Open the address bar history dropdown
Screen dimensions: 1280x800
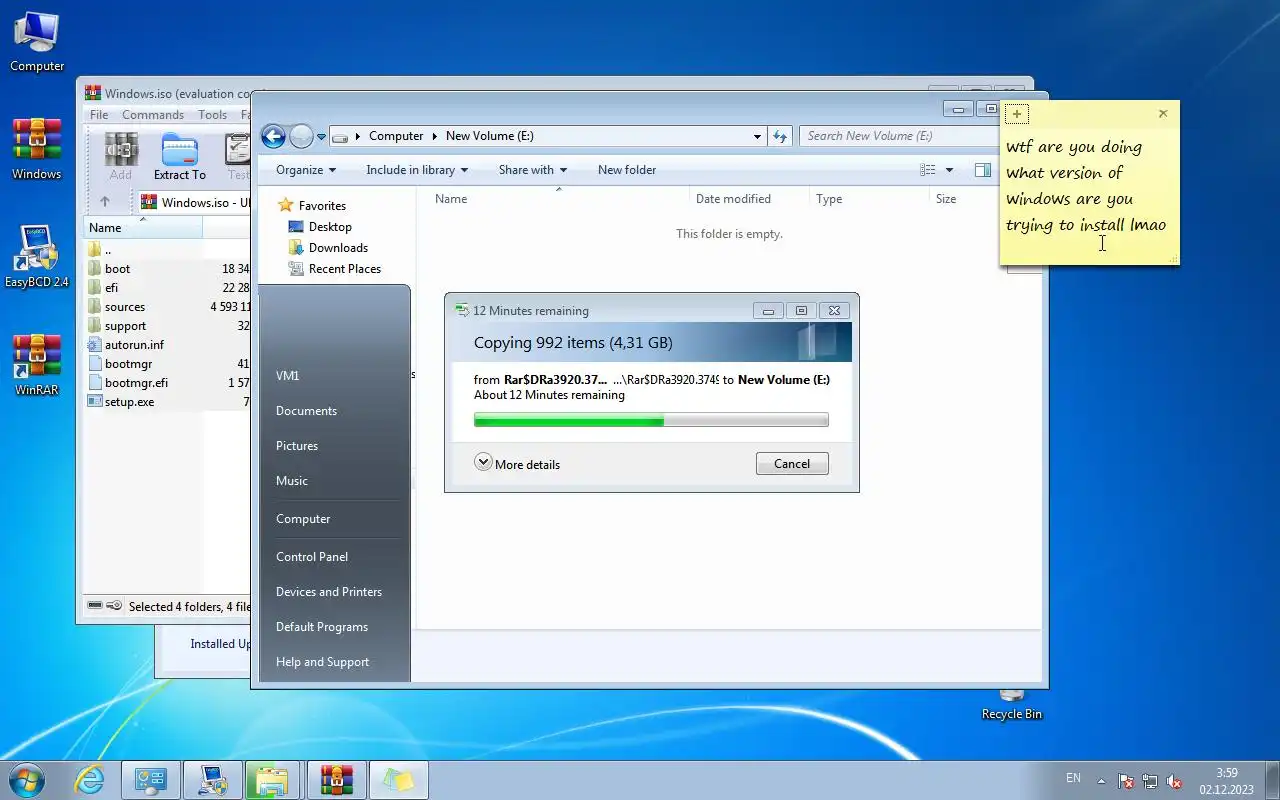[x=757, y=136]
